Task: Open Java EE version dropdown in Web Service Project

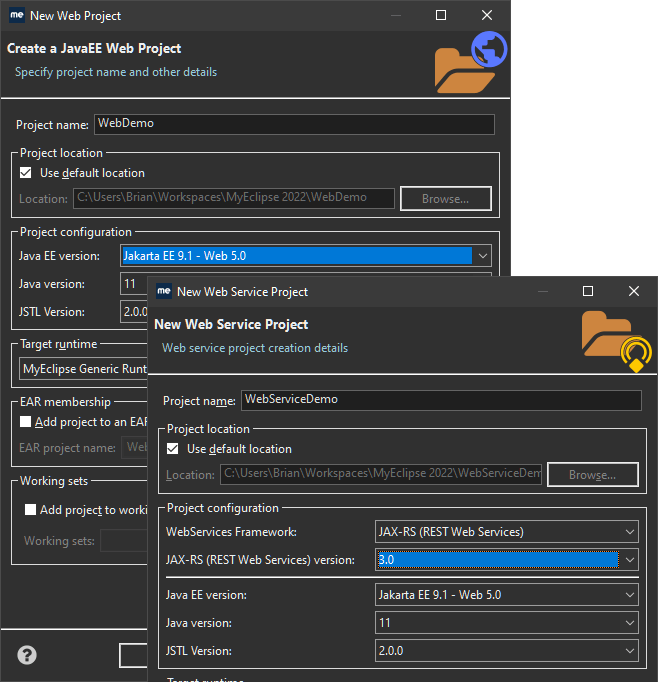Action: (x=507, y=595)
